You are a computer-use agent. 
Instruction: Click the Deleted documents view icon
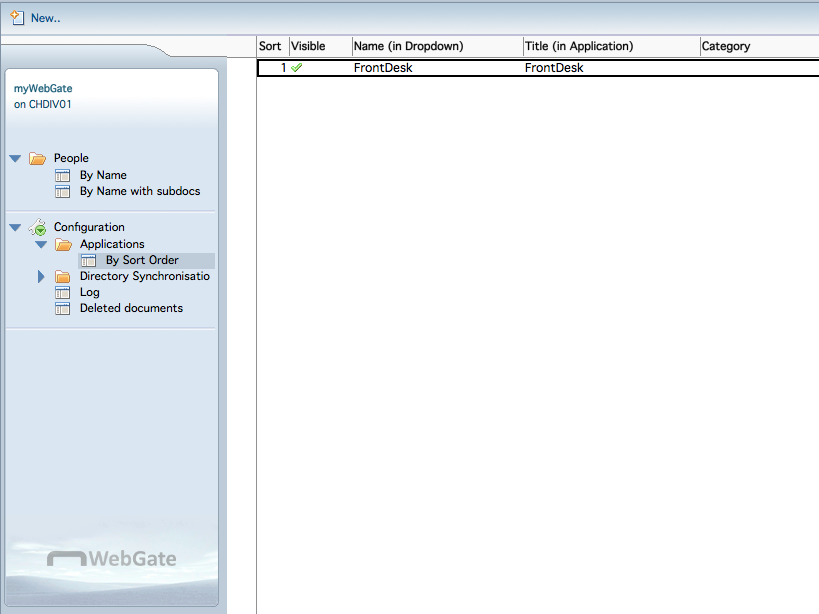[x=63, y=308]
